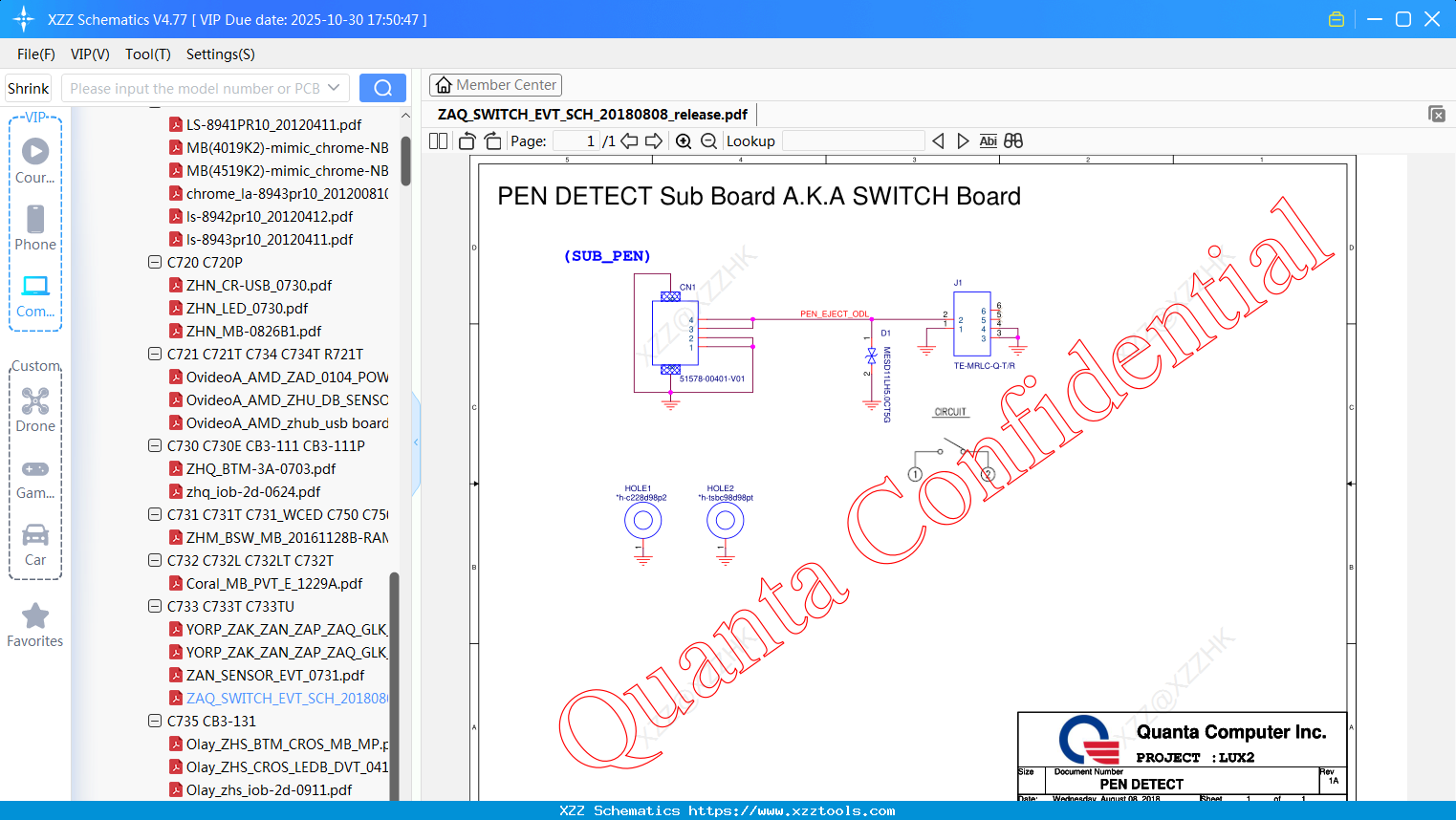Click the VIP gift icon in title bar
This screenshot has height=820, width=1456.
click(1336, 19)
